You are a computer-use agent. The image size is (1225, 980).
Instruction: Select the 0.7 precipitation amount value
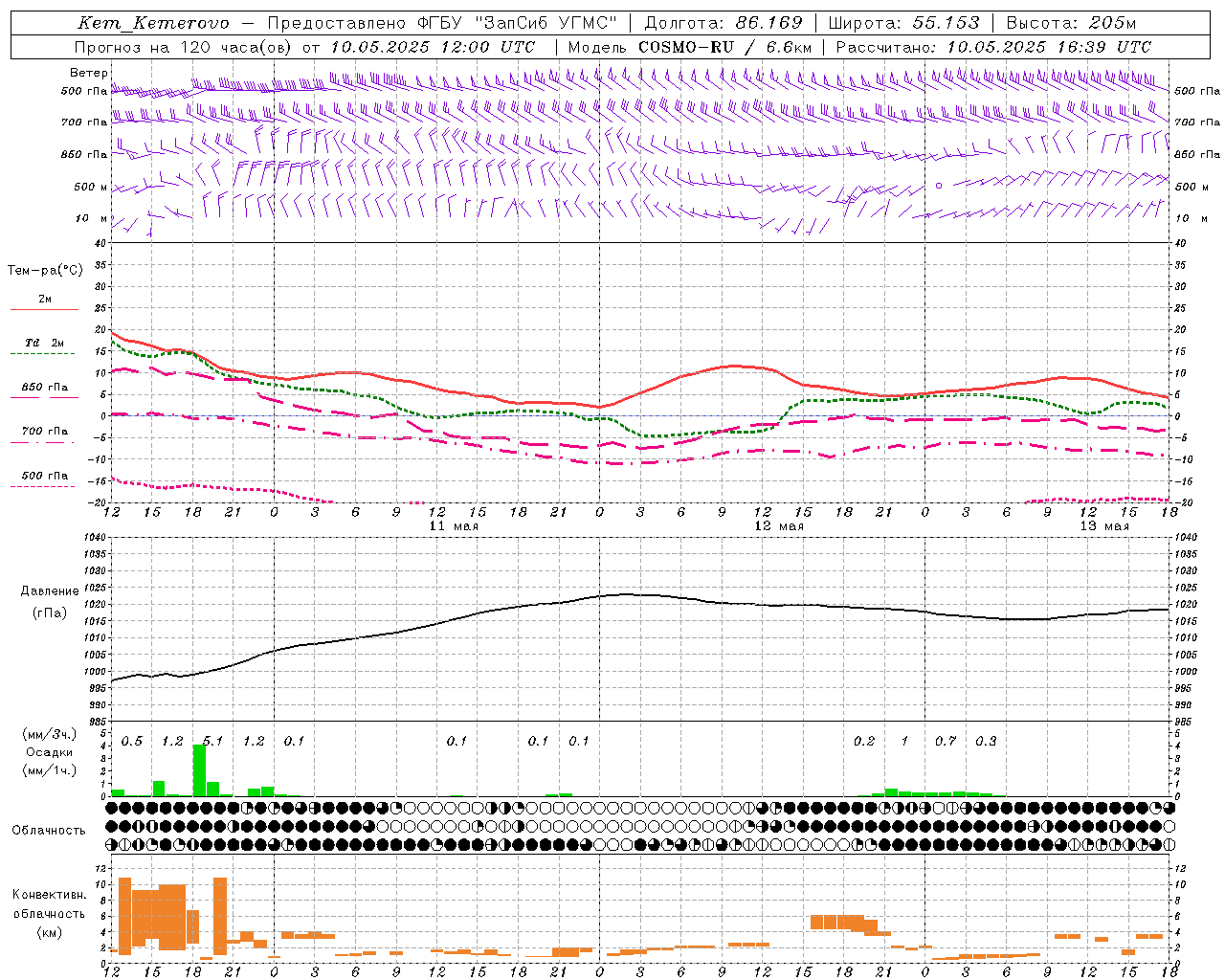946,741
